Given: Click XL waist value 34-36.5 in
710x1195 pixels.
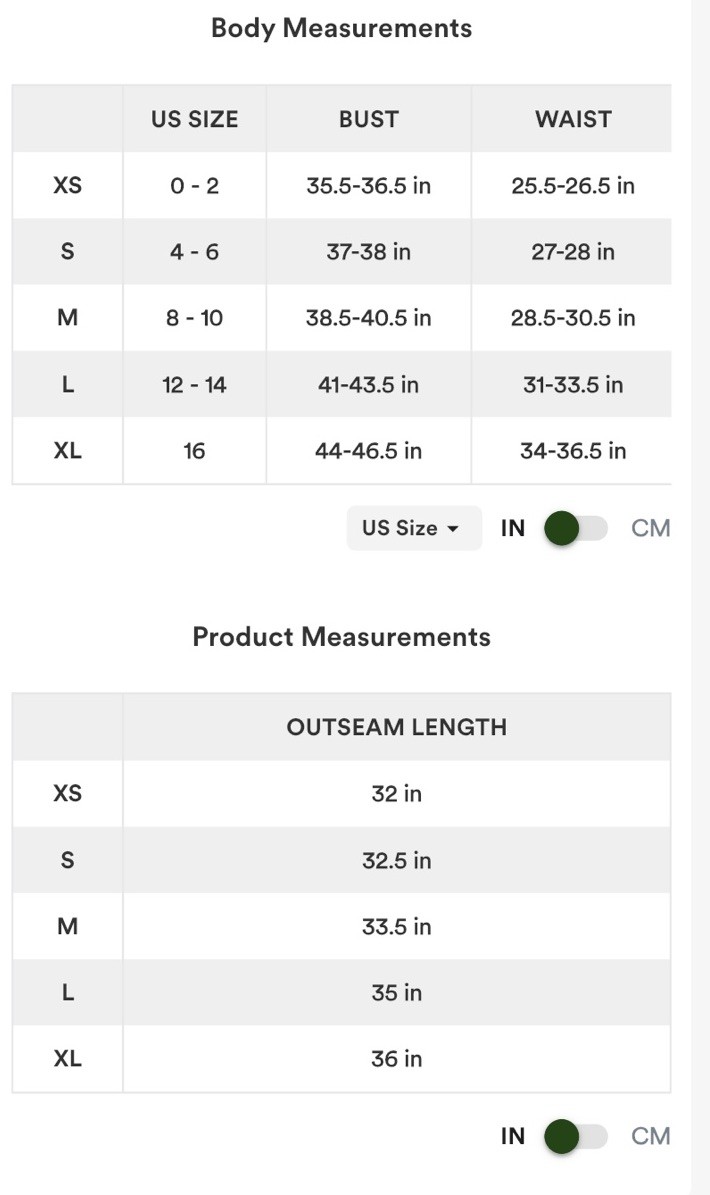Looking at the screenshot, I should click(x=573, y=450).
